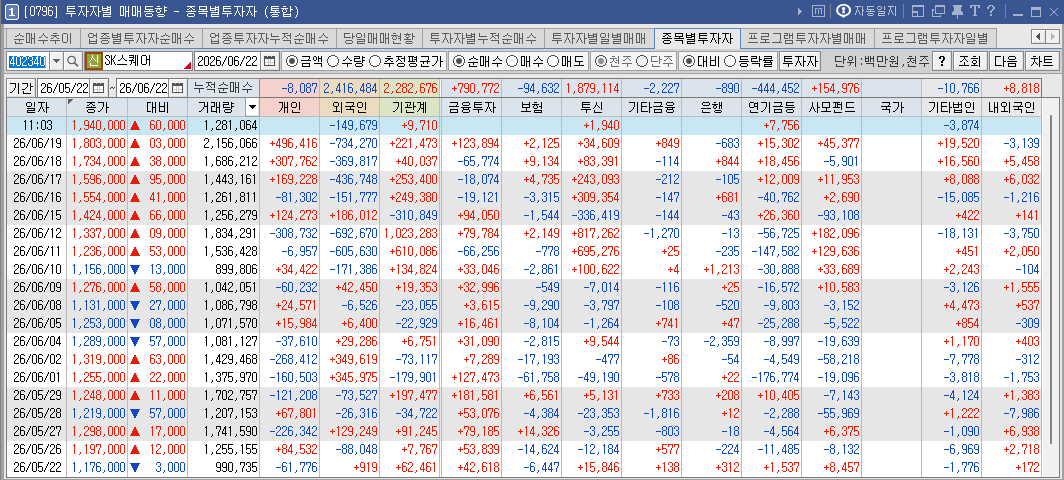Click the ? help button beside 조회

(941, 61)
